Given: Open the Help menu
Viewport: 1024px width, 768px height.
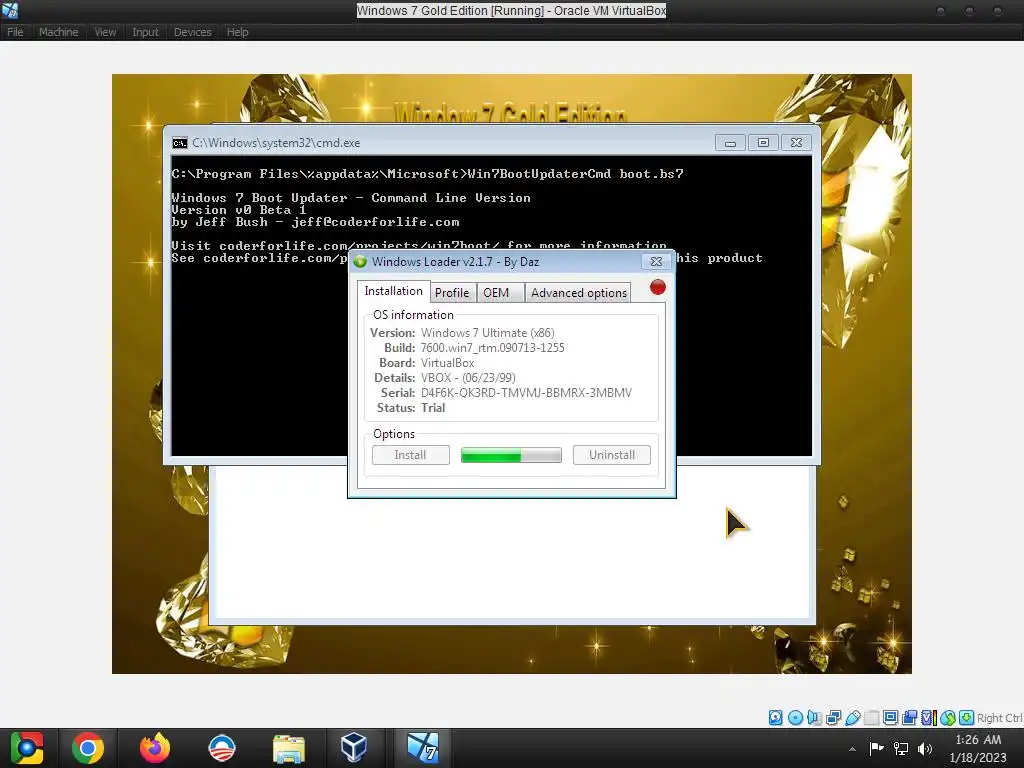Looking at the screenshot, I should pos(238,32).
